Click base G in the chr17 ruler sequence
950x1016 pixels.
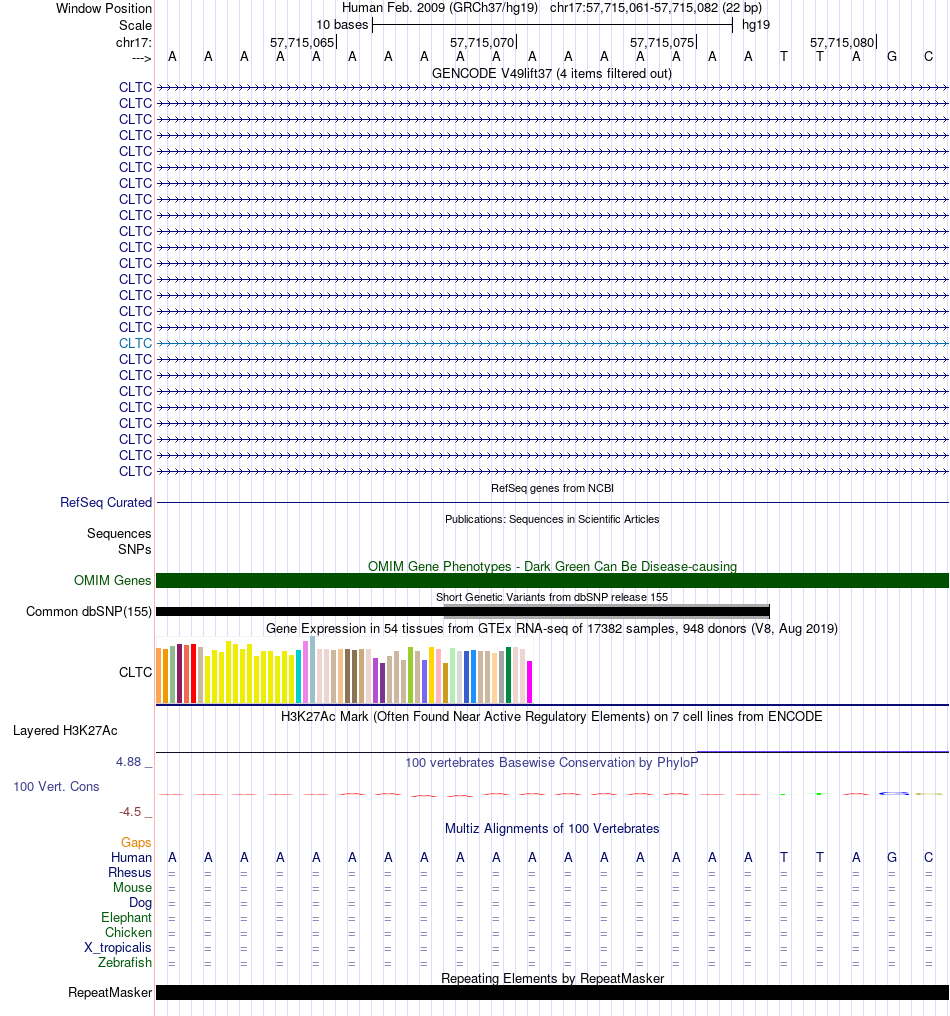click(x=892, y=56)
